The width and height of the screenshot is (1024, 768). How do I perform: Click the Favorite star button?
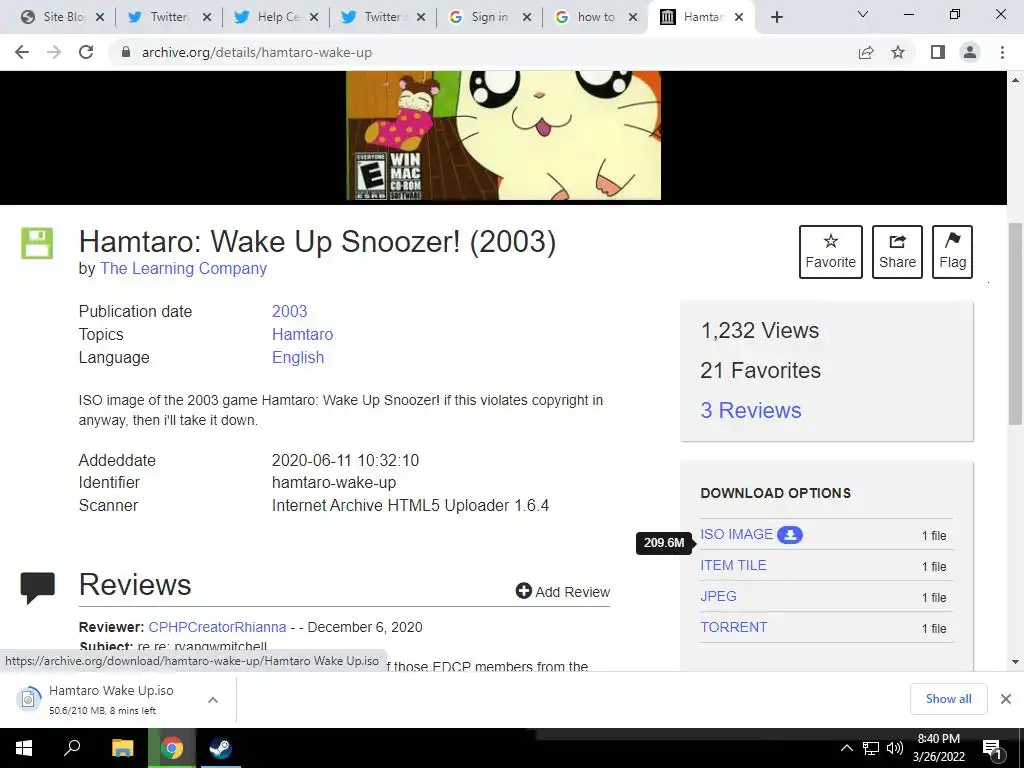(831, 251)
